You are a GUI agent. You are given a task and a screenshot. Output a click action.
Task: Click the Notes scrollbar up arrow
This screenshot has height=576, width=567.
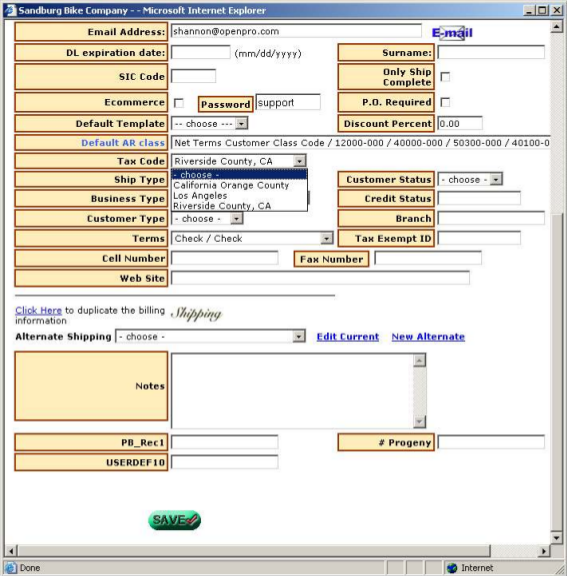[x=419, y=360]
